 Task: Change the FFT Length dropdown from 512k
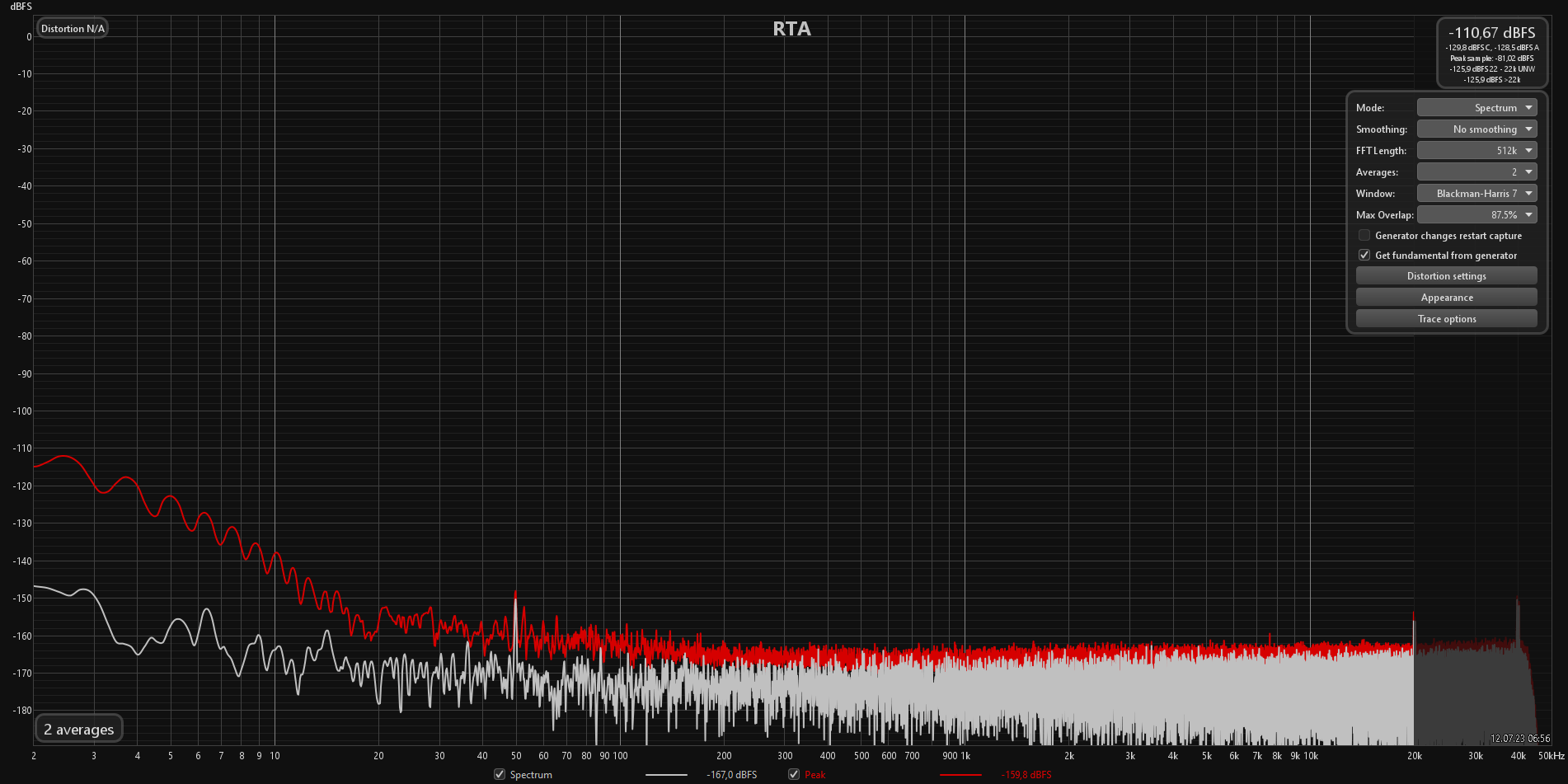click(x=1476, y=151)
